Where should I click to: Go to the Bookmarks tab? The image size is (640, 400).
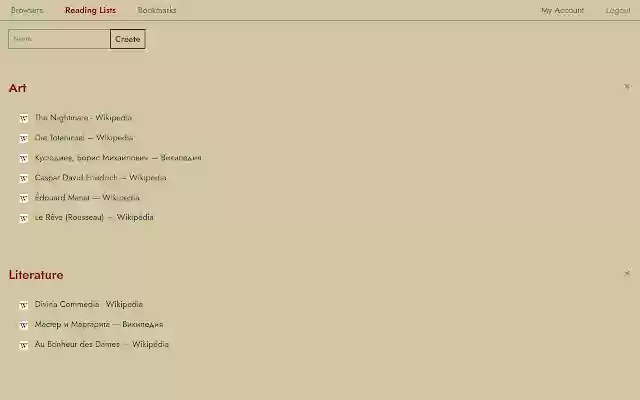coord(157,10)
